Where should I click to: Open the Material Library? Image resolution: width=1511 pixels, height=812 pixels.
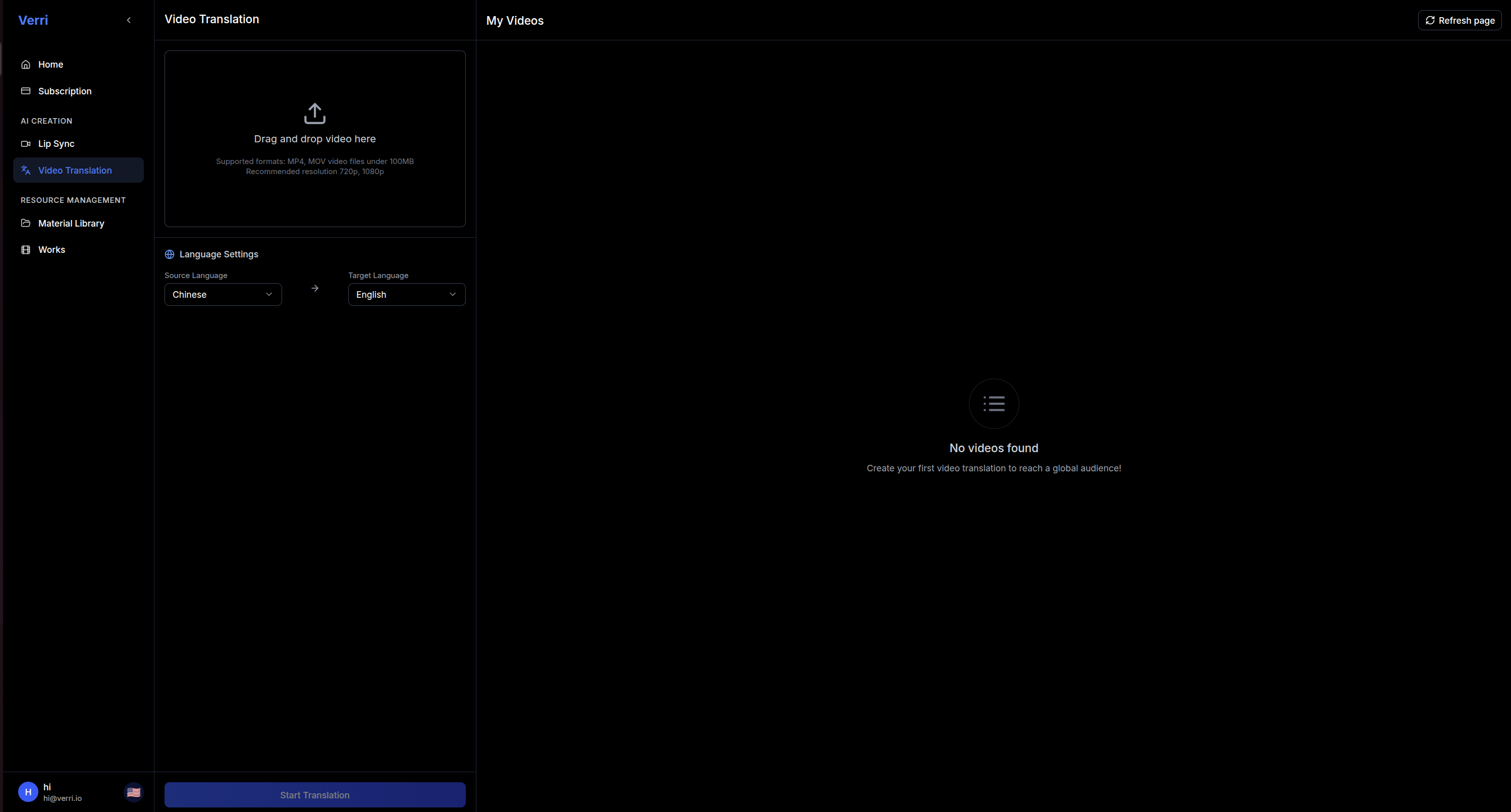(x=71, y=223)
